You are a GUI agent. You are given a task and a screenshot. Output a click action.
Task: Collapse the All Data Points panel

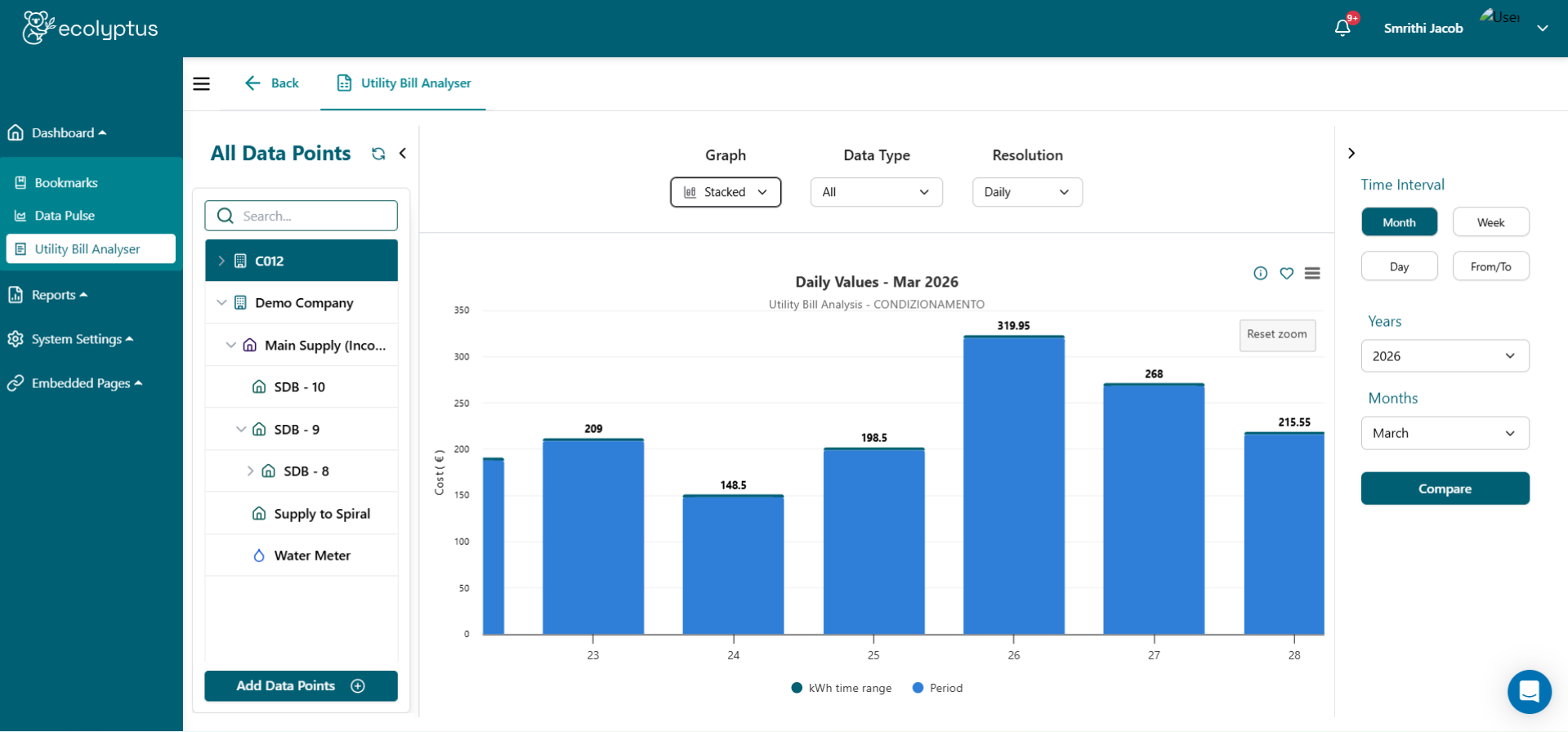coord(403,154)
